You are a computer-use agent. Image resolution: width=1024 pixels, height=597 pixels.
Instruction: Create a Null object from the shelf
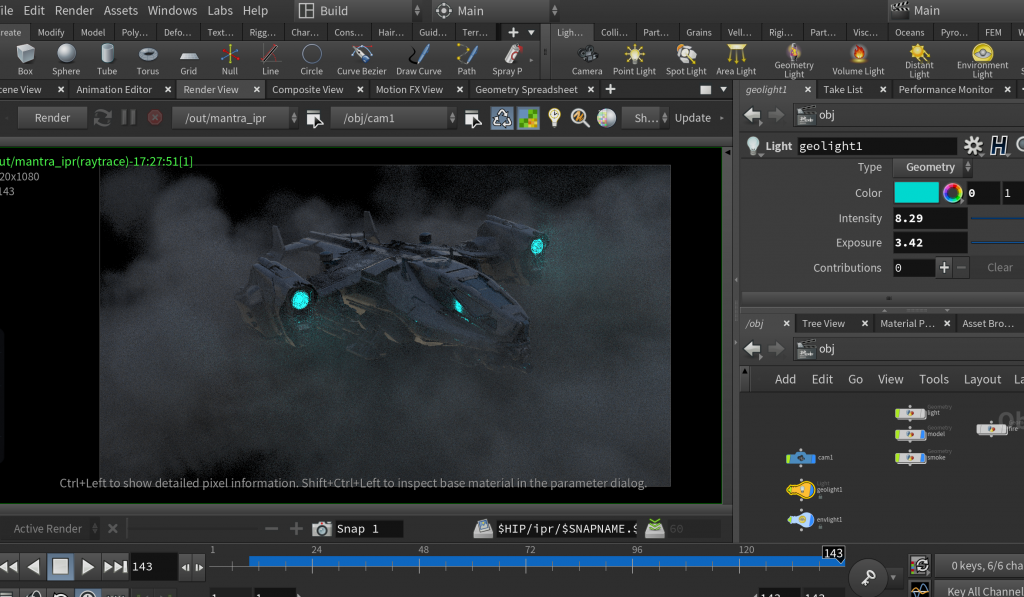pos(230,59)
